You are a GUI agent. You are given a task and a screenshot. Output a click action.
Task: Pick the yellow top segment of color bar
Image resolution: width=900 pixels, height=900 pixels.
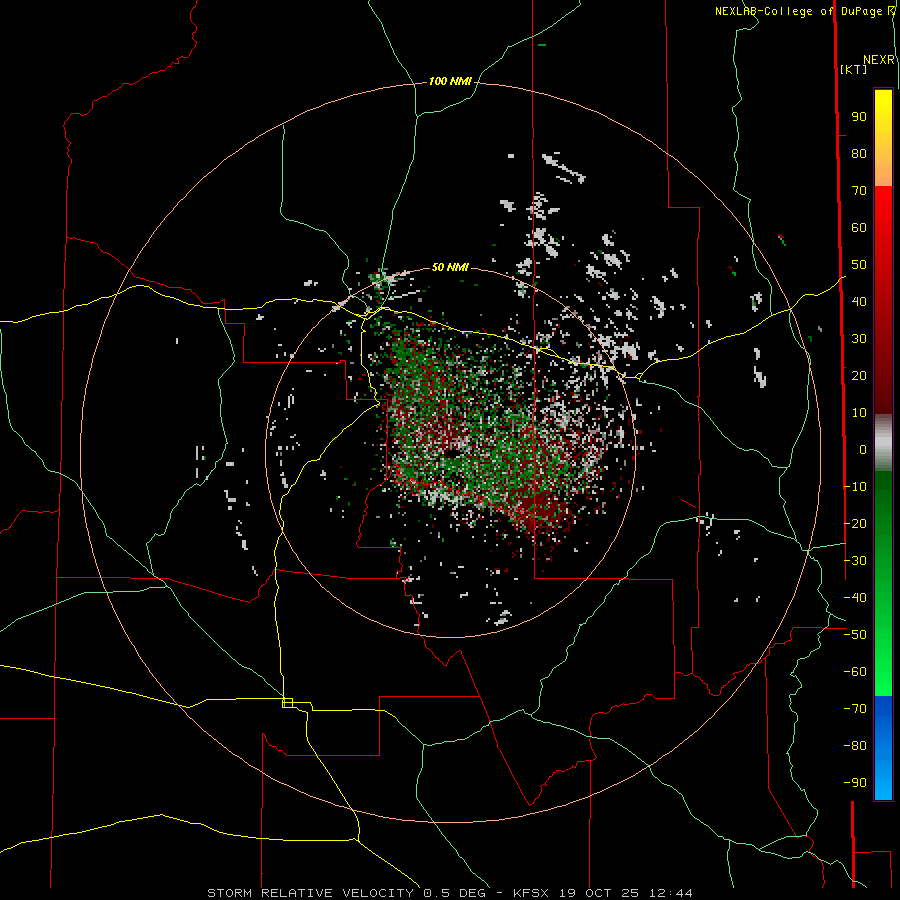click(x=883, y=138)
